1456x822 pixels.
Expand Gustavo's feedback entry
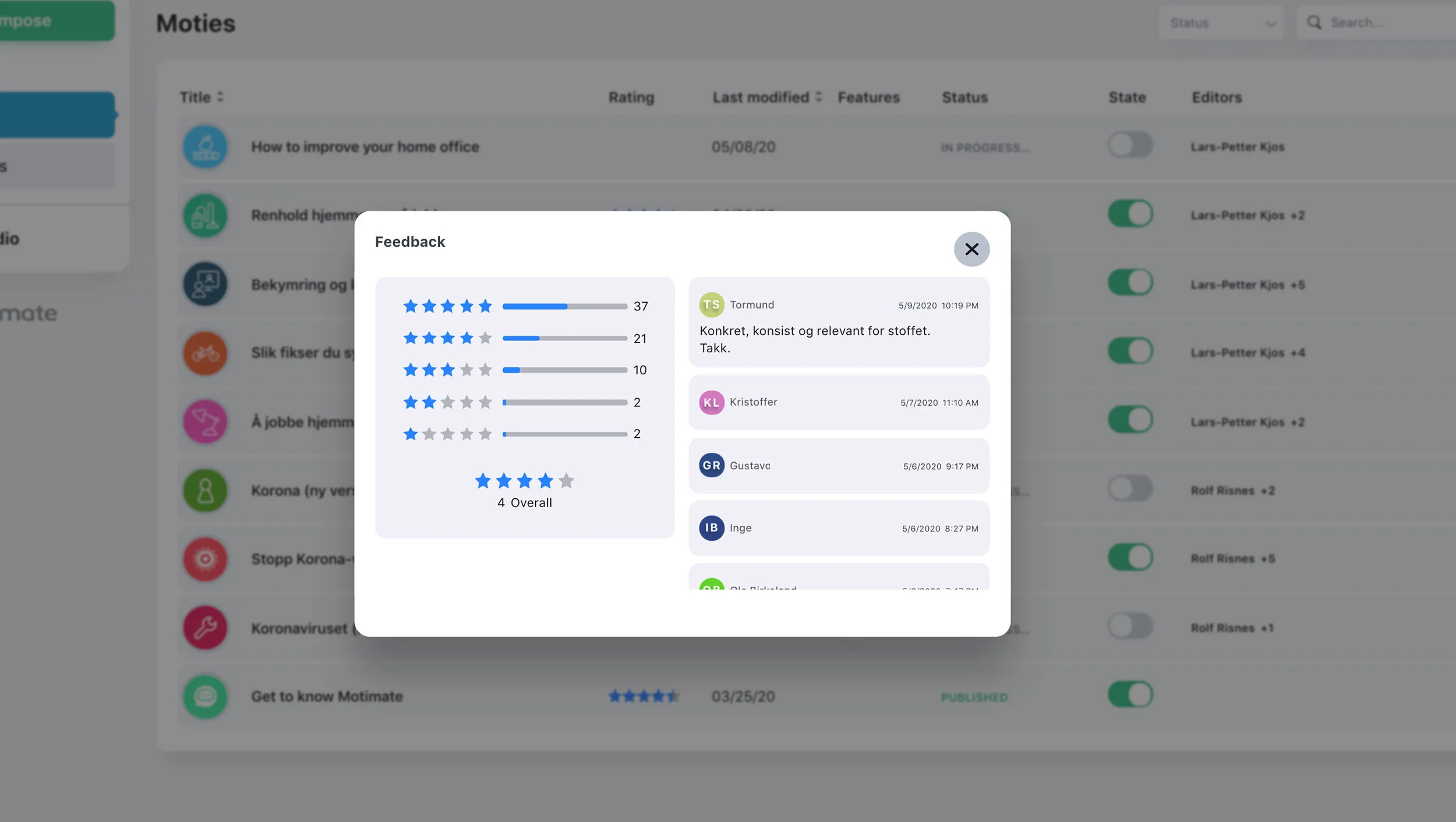(x=838, y=466)
